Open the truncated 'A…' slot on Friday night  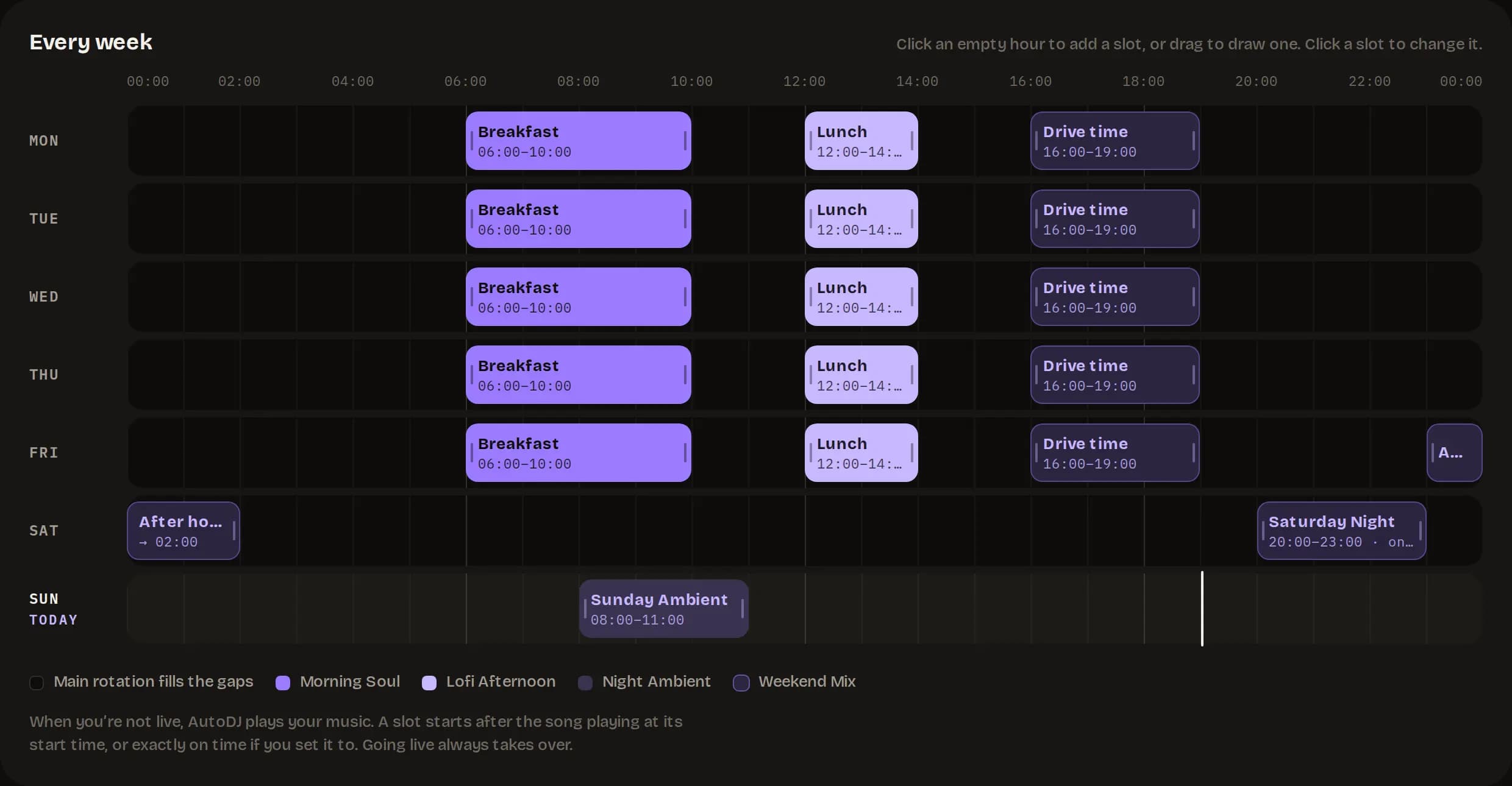pos(1454,453)
